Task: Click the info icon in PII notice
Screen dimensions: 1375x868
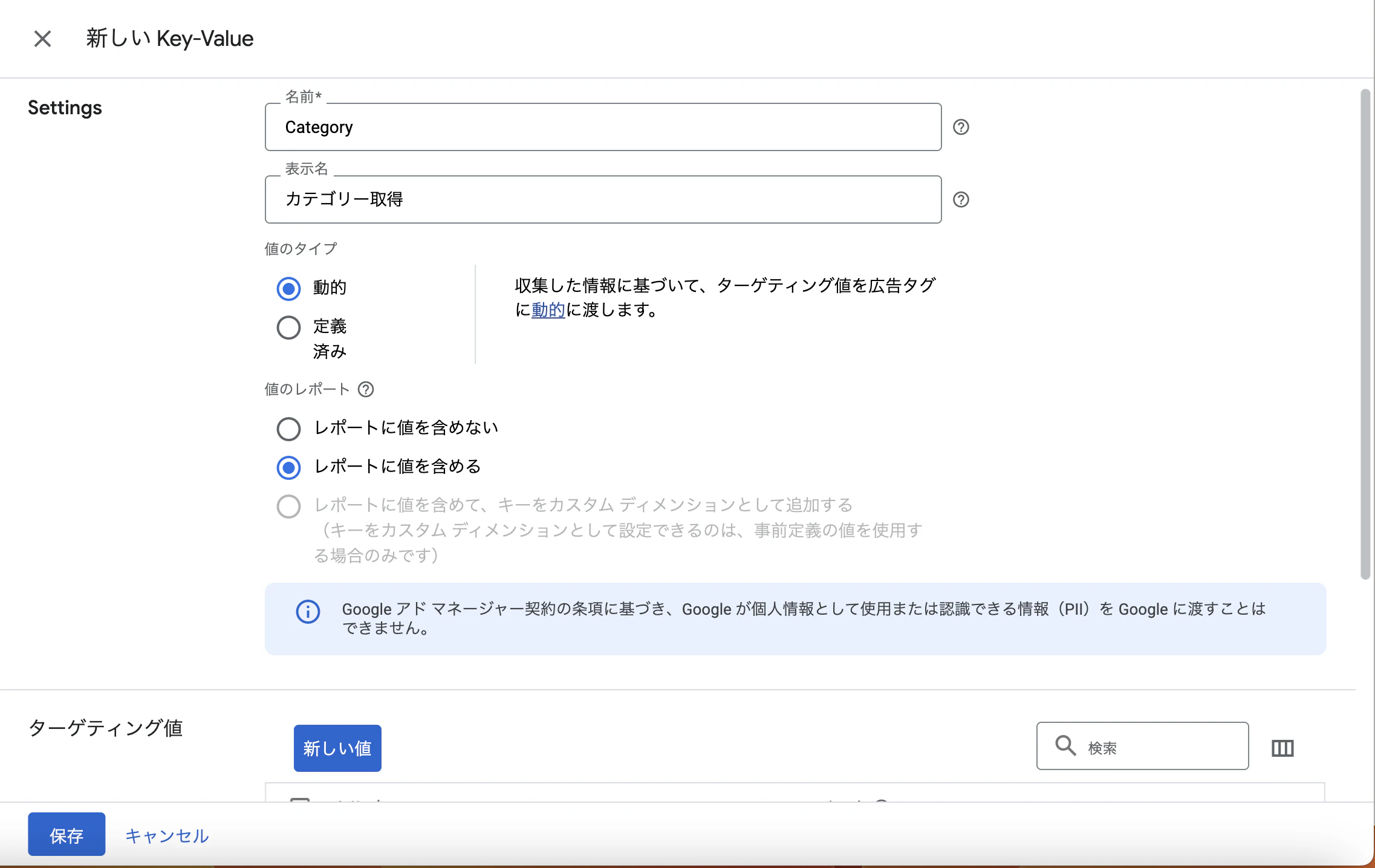Action: [308, 612]
